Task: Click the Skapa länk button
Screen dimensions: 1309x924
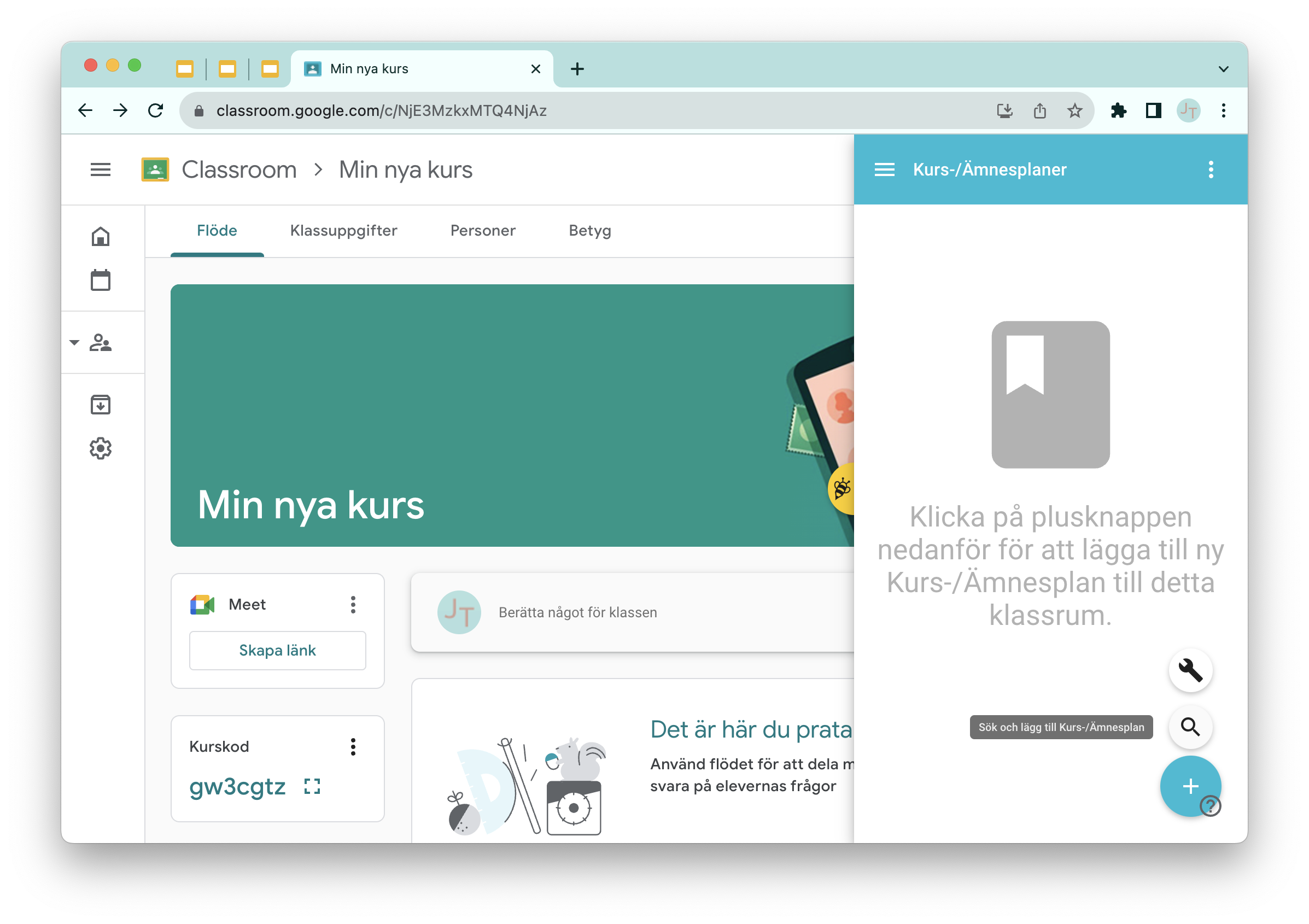Action: 278,650
